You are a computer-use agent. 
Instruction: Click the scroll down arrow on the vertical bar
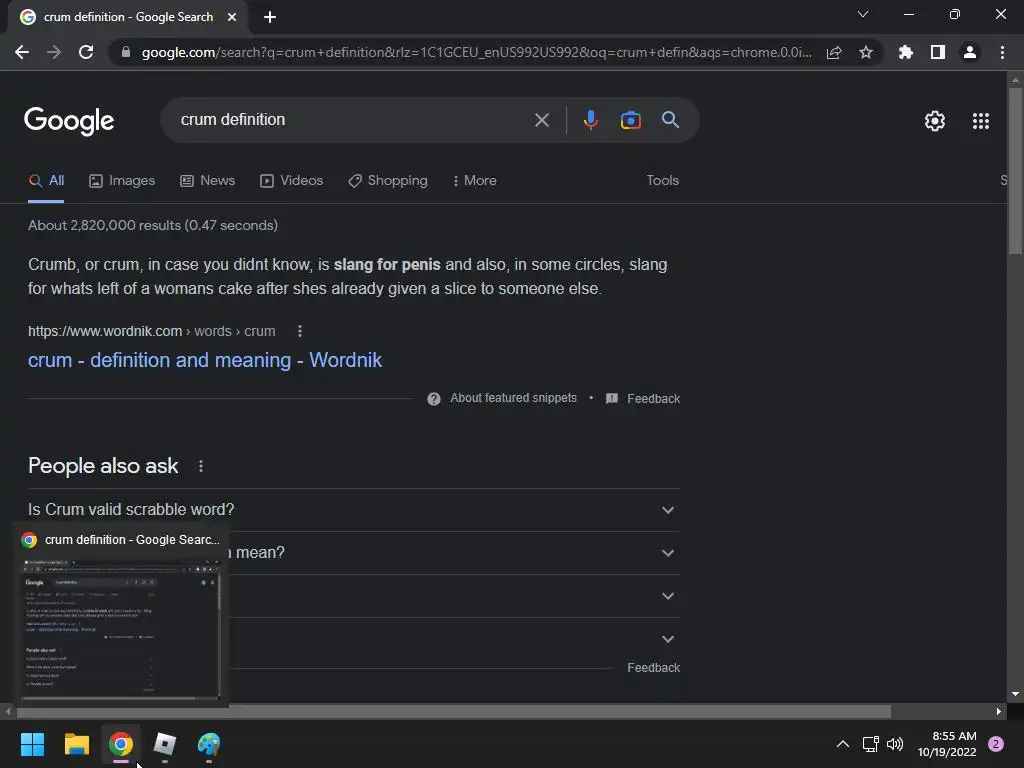coord(1015,694)
